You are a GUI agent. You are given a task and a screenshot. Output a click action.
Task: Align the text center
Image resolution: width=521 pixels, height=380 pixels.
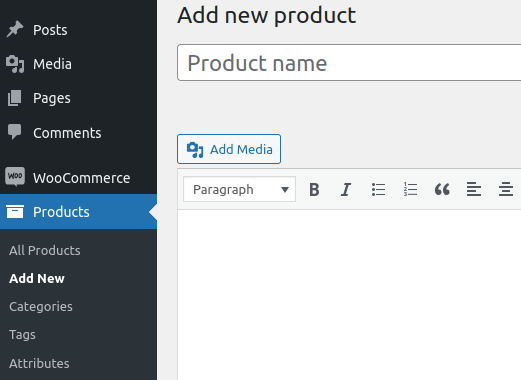[506, 190]
